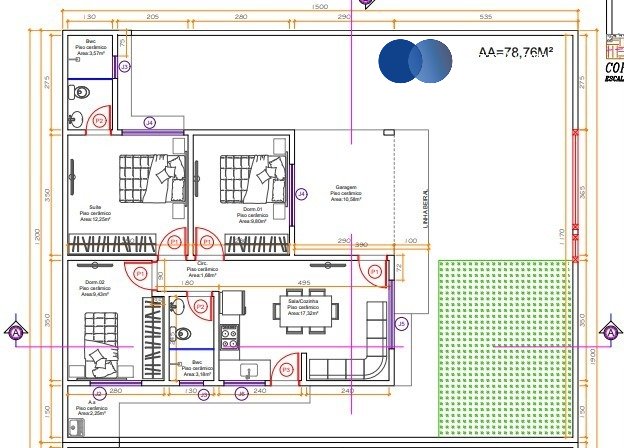Click the P2 door tag of lower Bwc
The image size is (624, 448).
pyautogui.click(x=201, y=307)
